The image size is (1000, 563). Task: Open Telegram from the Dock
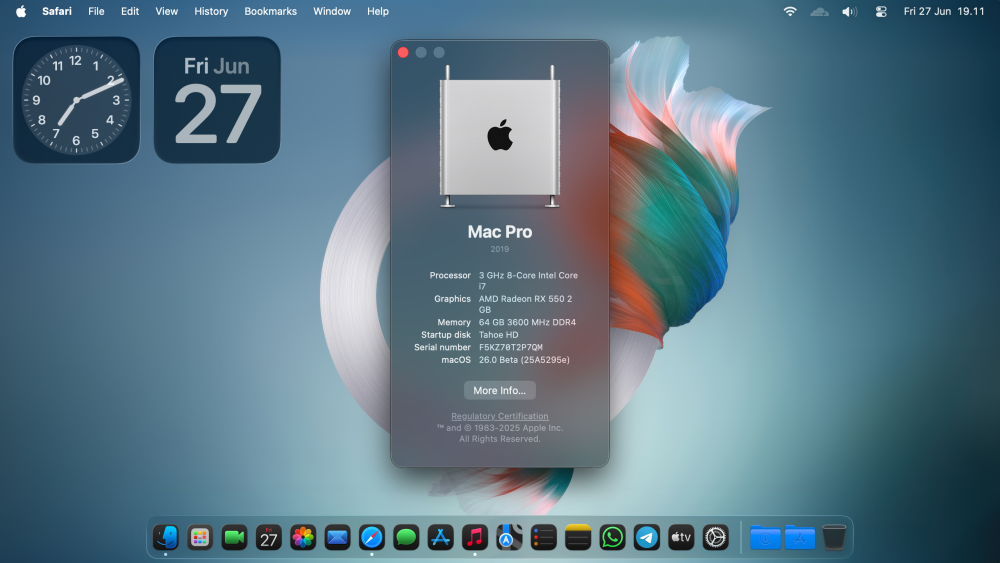[647, 537]
